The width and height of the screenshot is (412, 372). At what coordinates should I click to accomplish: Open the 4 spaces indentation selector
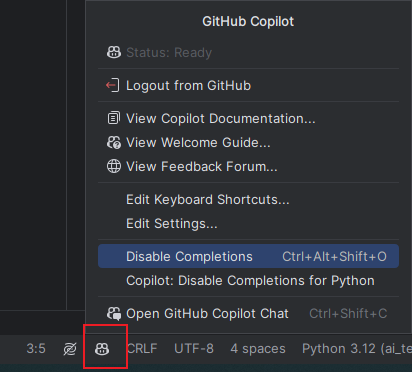pos(258,349)
